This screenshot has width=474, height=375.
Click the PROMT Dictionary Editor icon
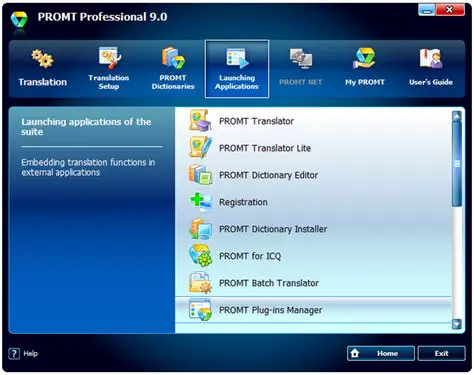[x=200, y=174]
